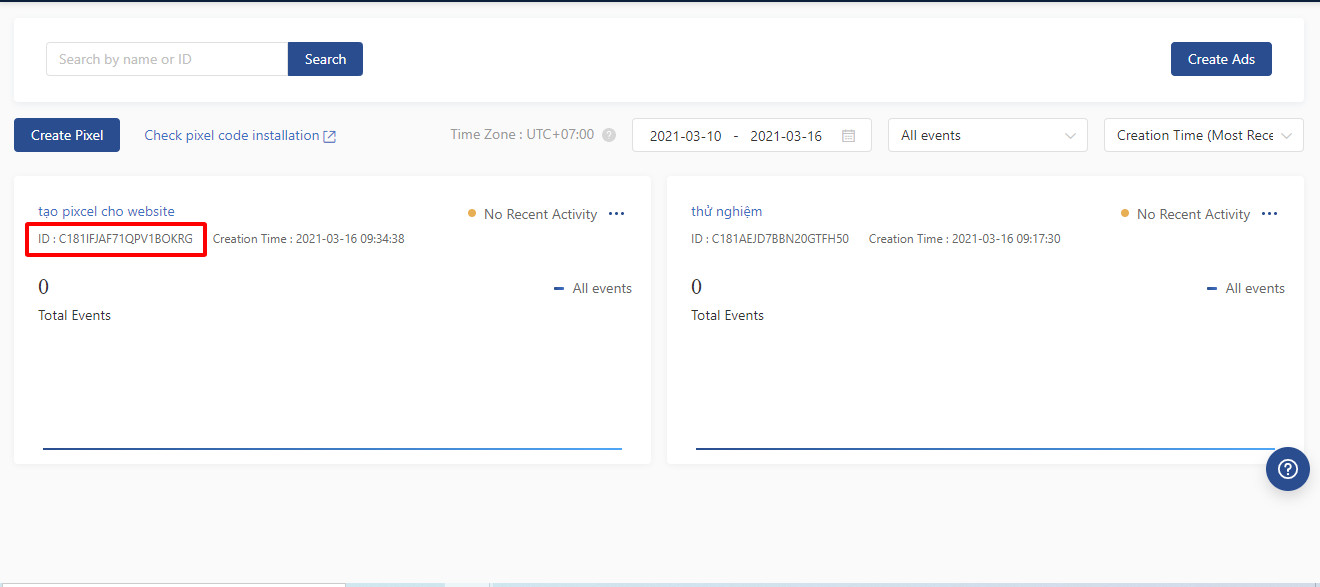Open the tạo pixcel cho website pixel
Screen dimensions: 1320x587
(x=106, y=211)
